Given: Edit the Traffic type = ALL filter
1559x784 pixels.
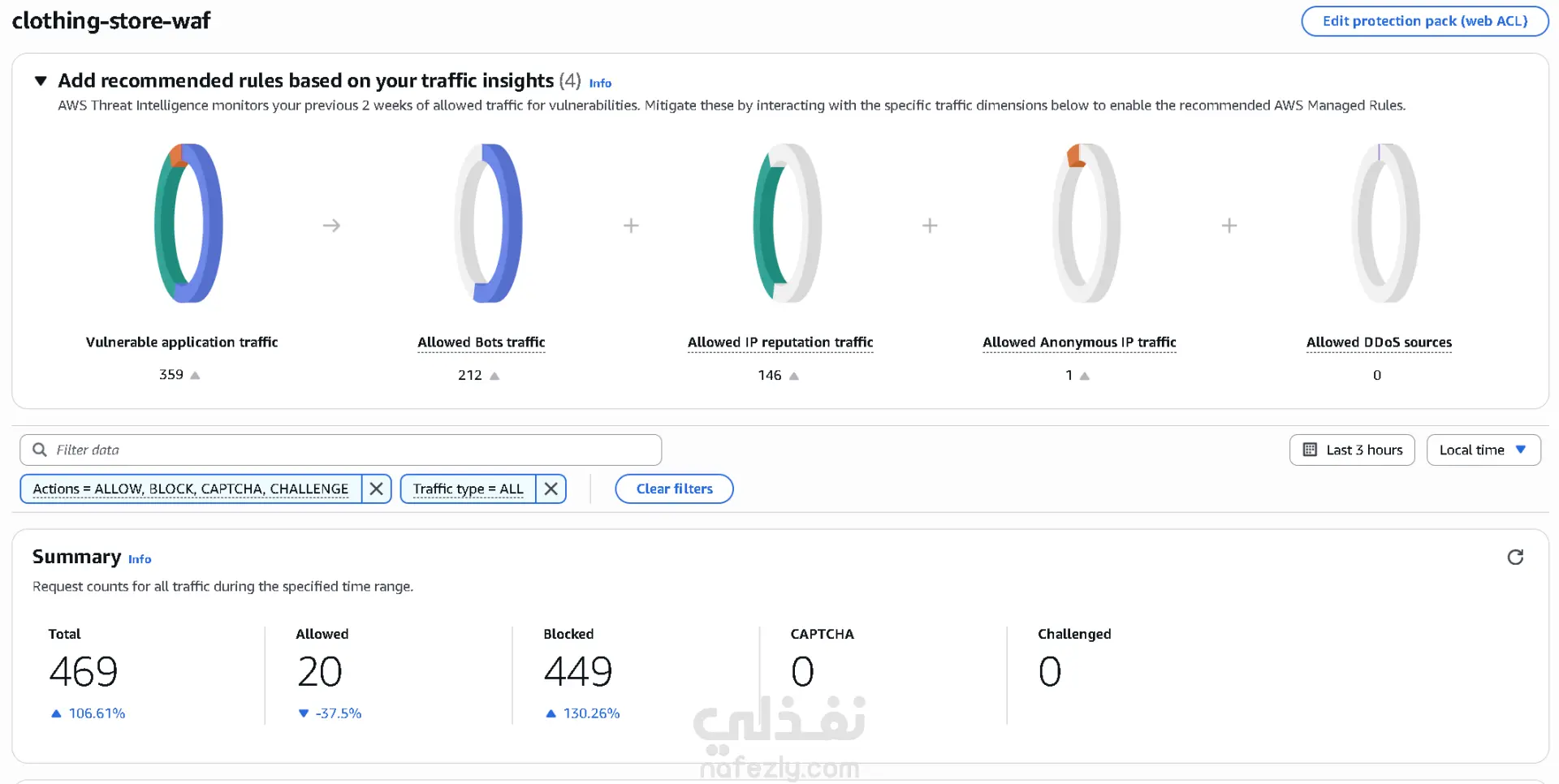Looking at the screenshot, I should pyautogui.click(x=468, y=489).
